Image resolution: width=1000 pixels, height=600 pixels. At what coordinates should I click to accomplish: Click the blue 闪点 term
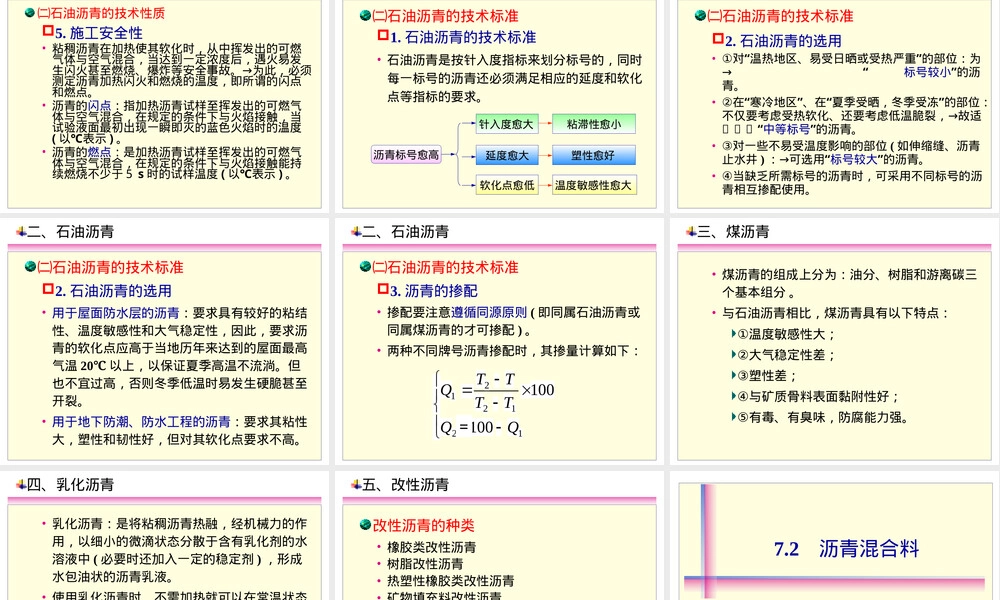pyautogui.click(x=99, y=106)
